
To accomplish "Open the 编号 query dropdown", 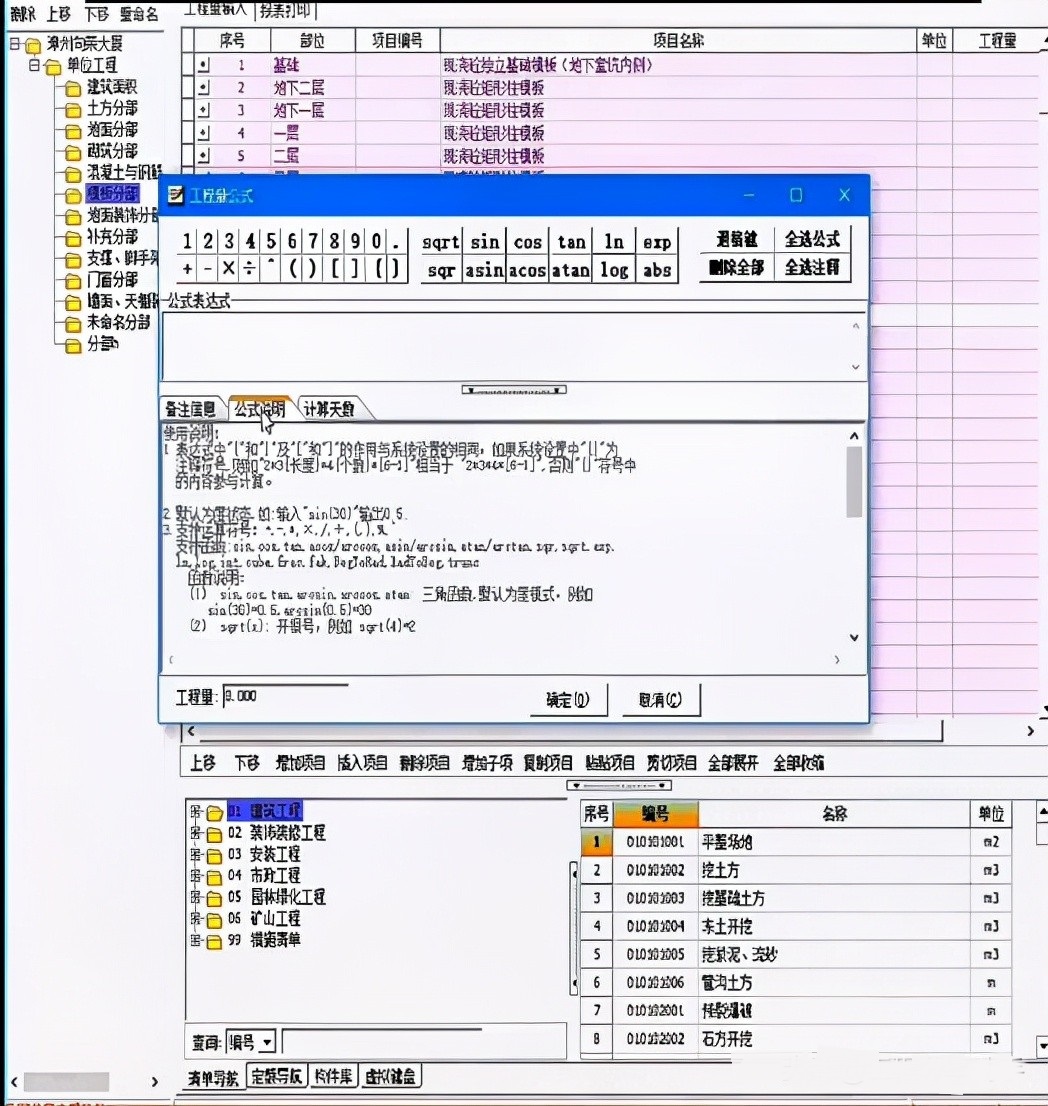I will [x=268, y=1041].
